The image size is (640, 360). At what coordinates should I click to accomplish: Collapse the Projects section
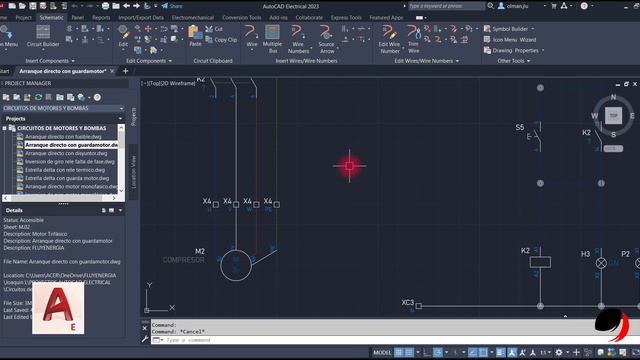click(120, 118)
